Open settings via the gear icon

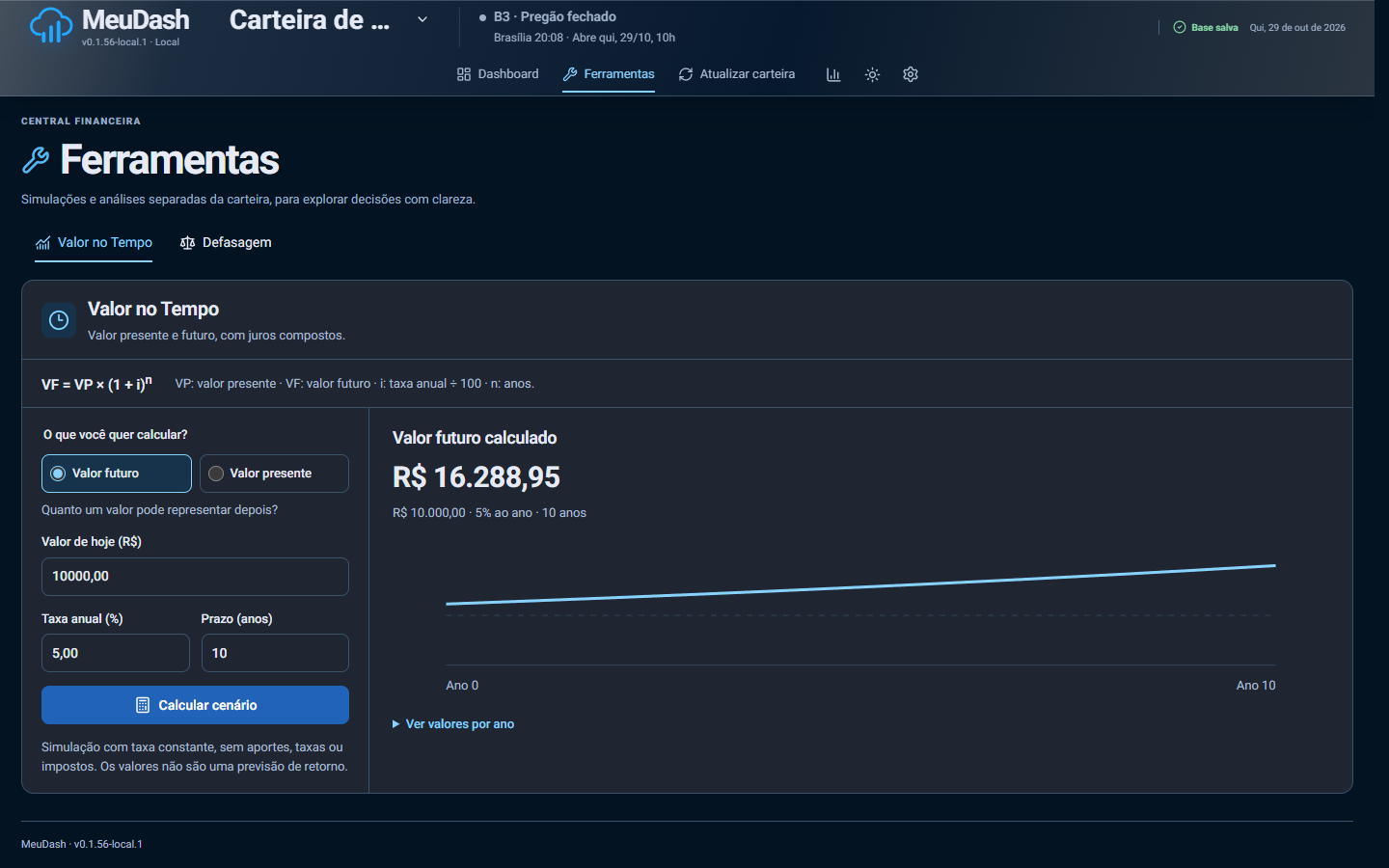coord(911,74)
